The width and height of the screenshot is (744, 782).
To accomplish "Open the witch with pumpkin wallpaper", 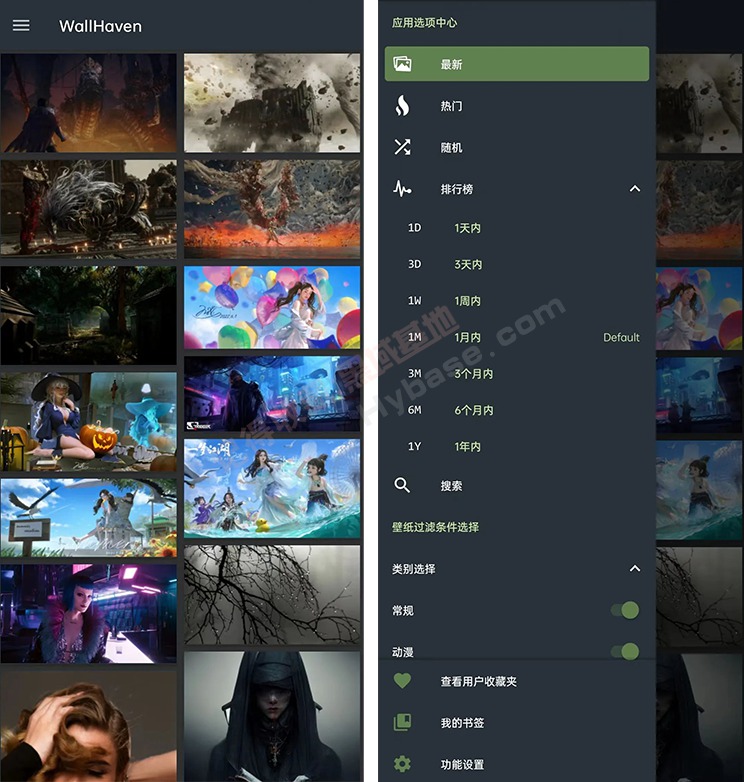I will 88,421.
